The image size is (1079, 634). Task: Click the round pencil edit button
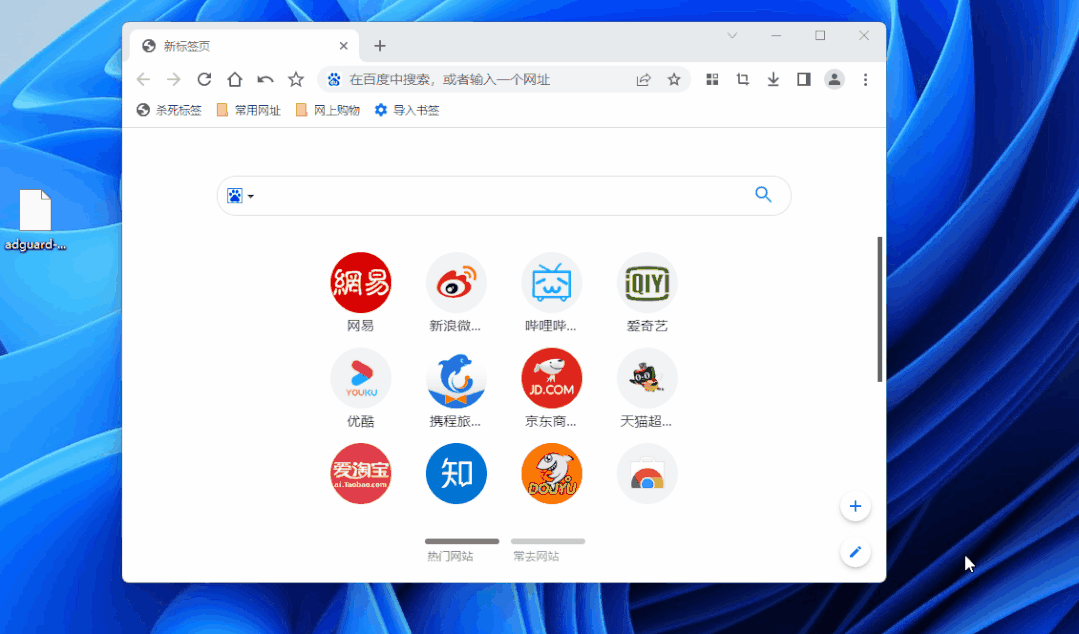(855, 553)
